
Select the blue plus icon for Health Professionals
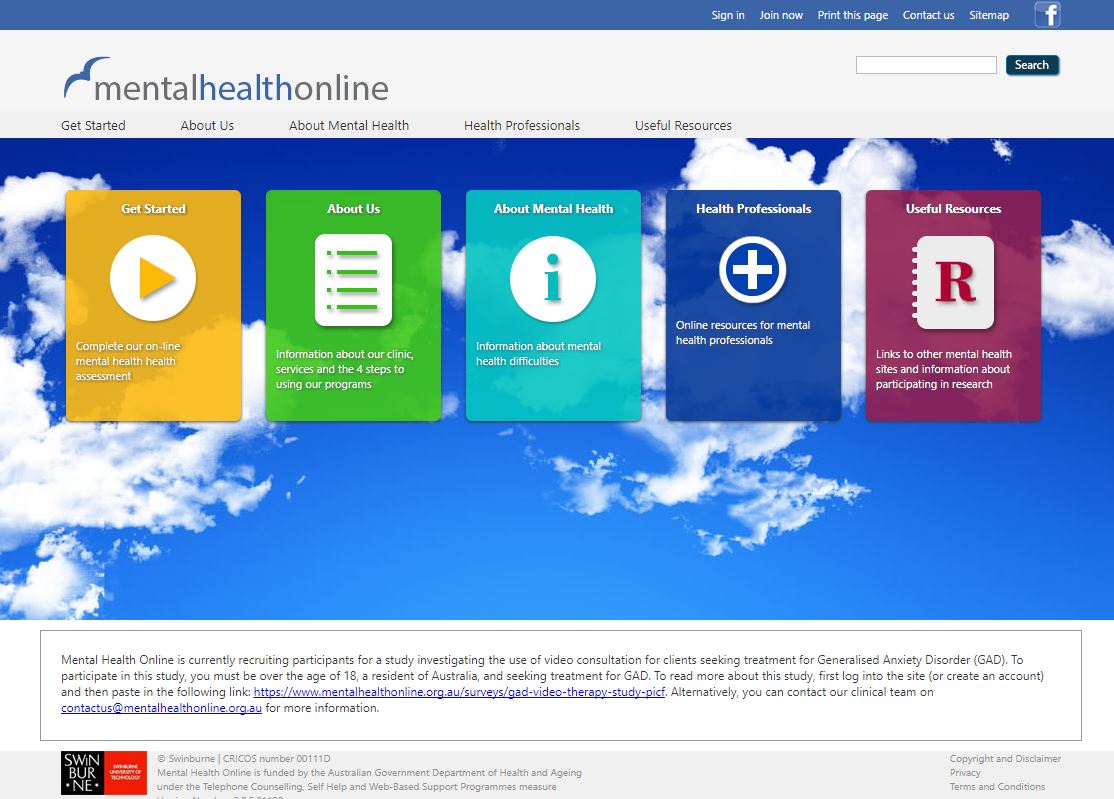click(x=753, y=269)
